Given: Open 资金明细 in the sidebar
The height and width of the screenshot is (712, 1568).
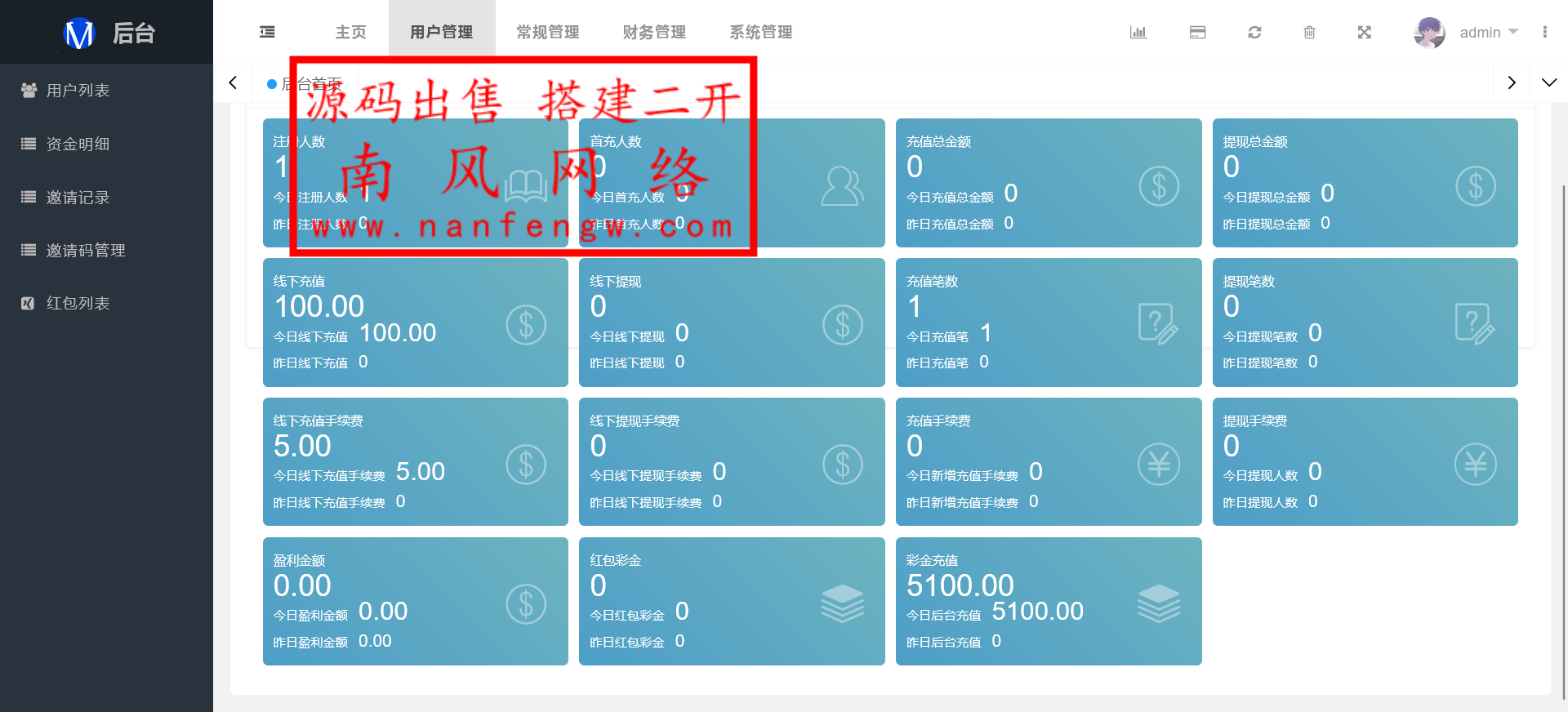Looking at the screenshot, I should [78, 144].
